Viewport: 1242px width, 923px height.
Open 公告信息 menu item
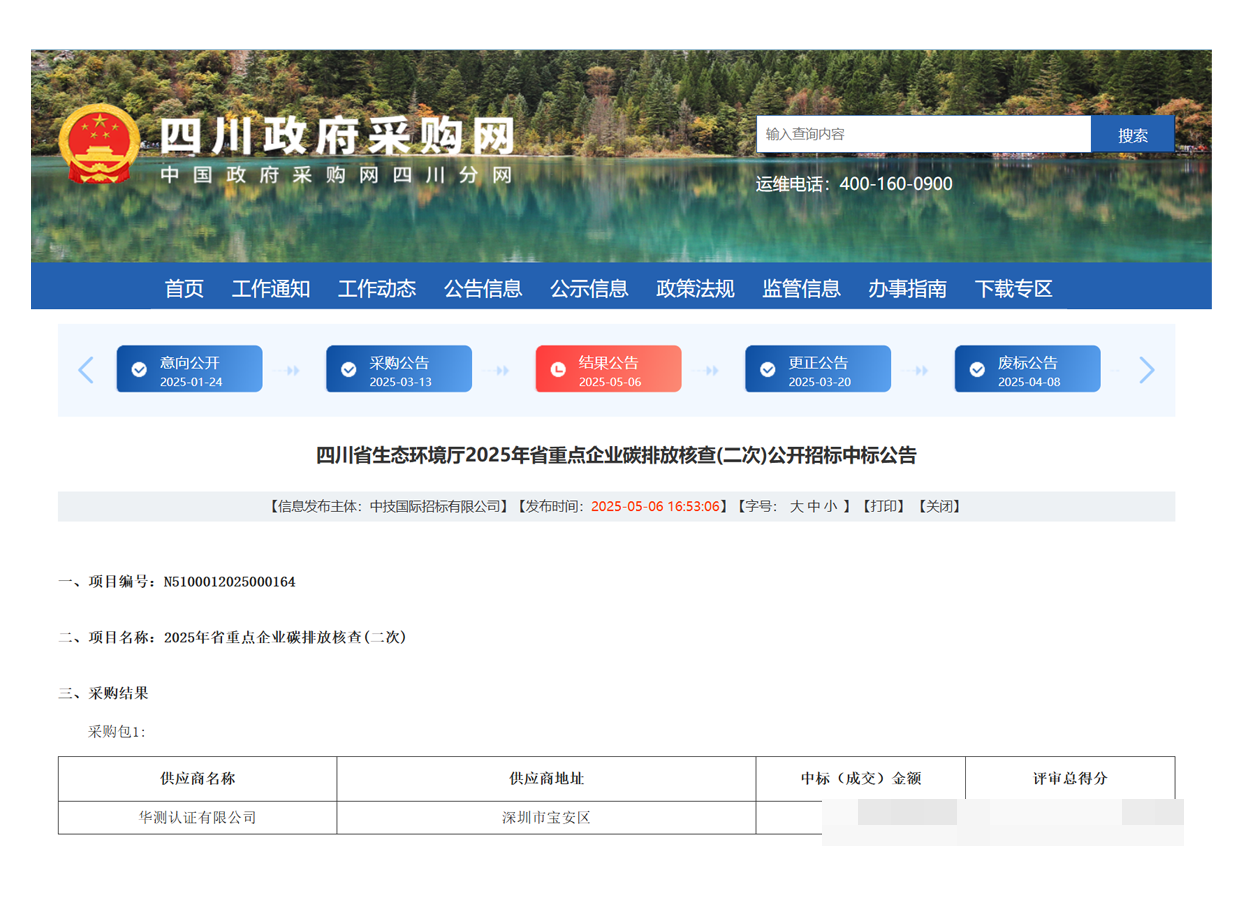(483, 289)
